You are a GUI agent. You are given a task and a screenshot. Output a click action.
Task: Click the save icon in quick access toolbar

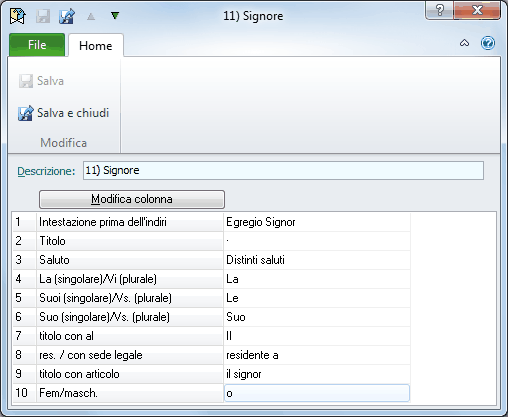43,16
